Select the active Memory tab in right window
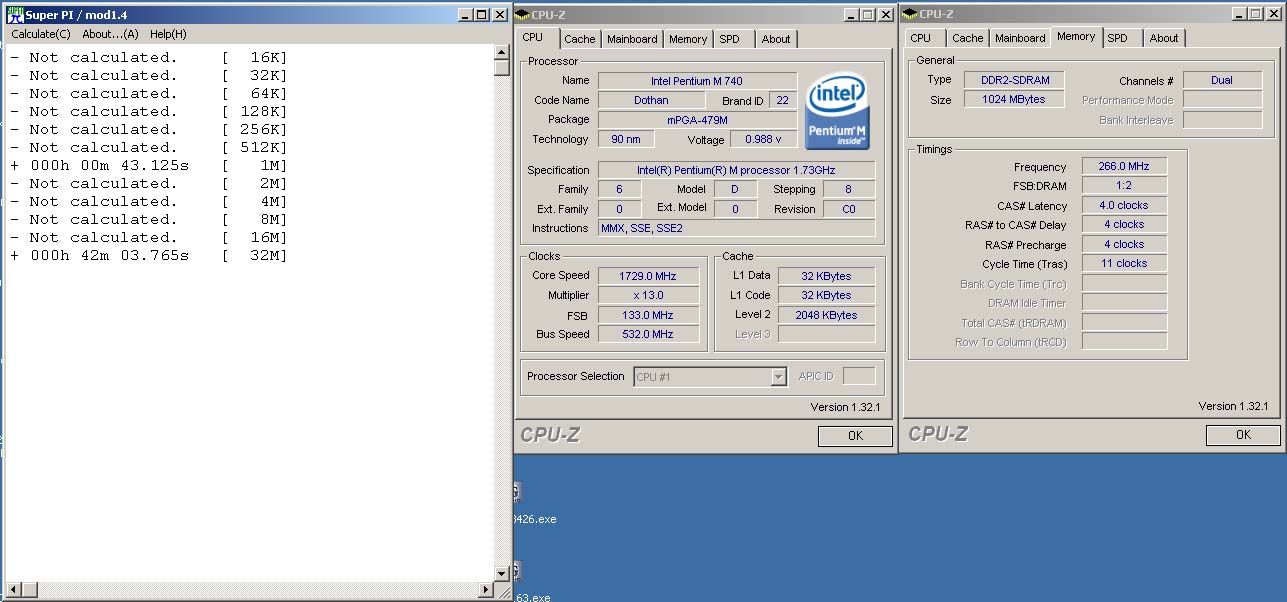 pyautogui.click(x=1076, y=36)
